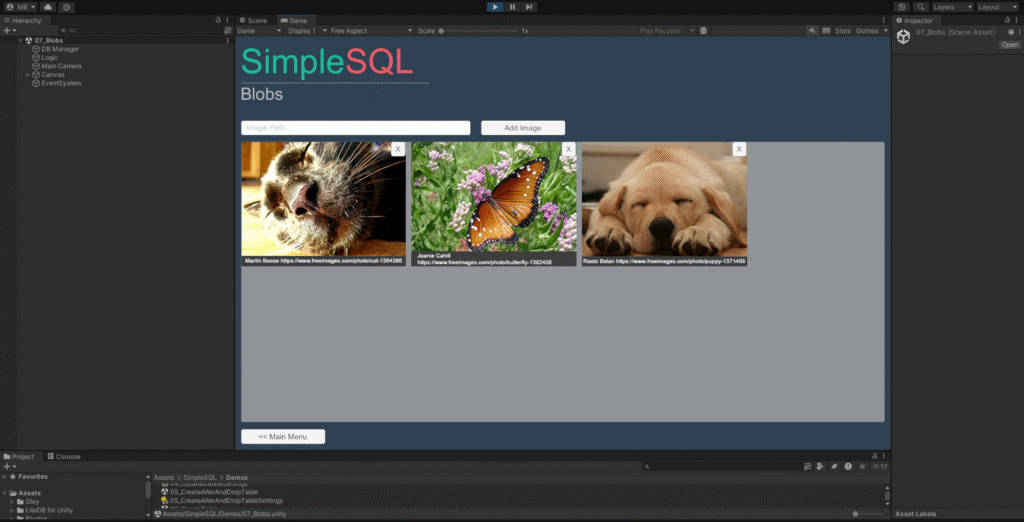Select Logic object in Hierarchy
1024x522 pixels.
(x=45, y=57)
